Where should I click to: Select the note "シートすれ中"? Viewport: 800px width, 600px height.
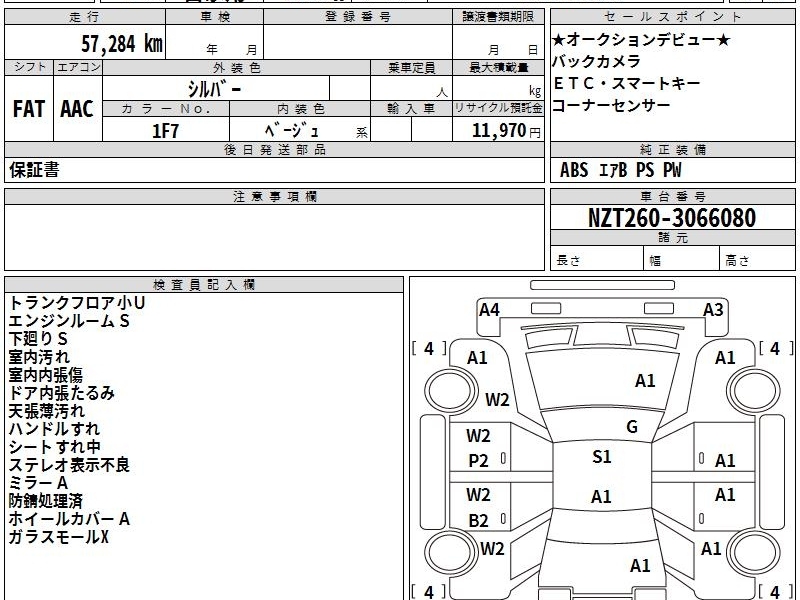click(x=55, y=447)
